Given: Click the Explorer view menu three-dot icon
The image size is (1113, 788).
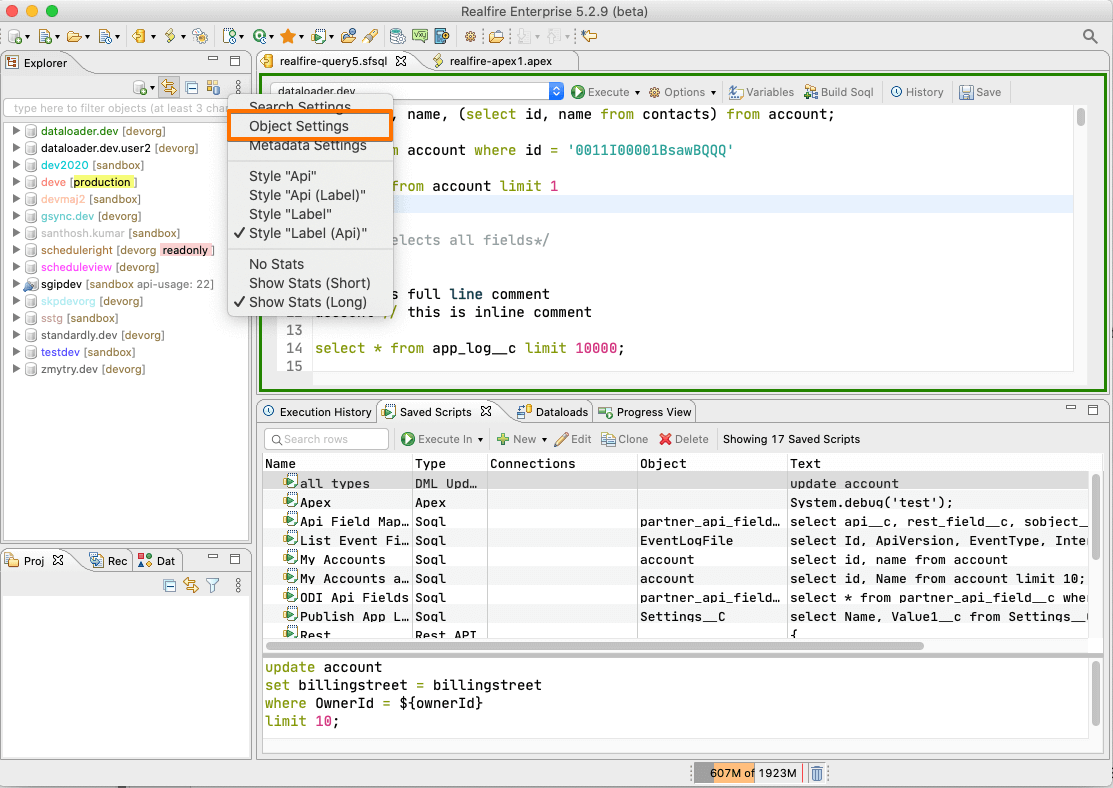Looking at the screenshot, I should 238,87.
